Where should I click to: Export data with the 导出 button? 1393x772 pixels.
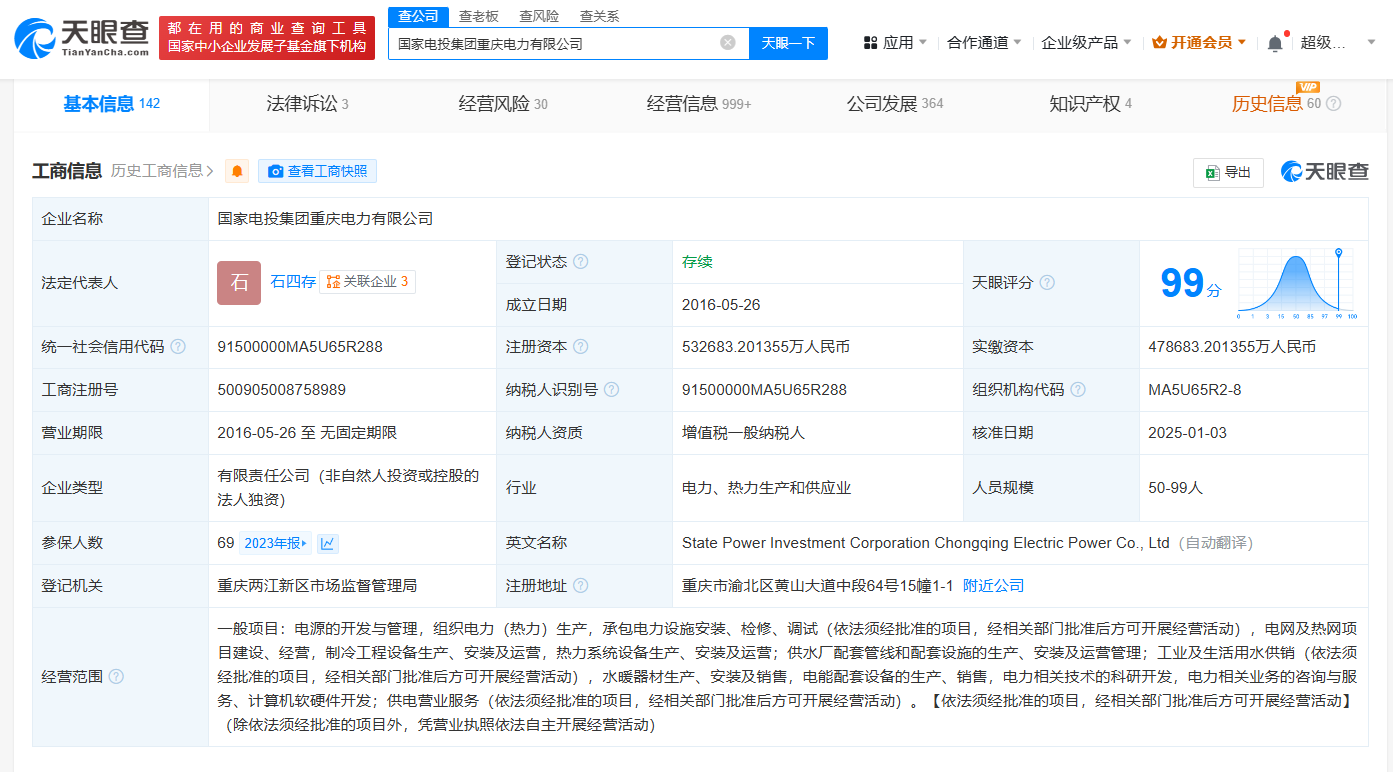click(1228, 172)
